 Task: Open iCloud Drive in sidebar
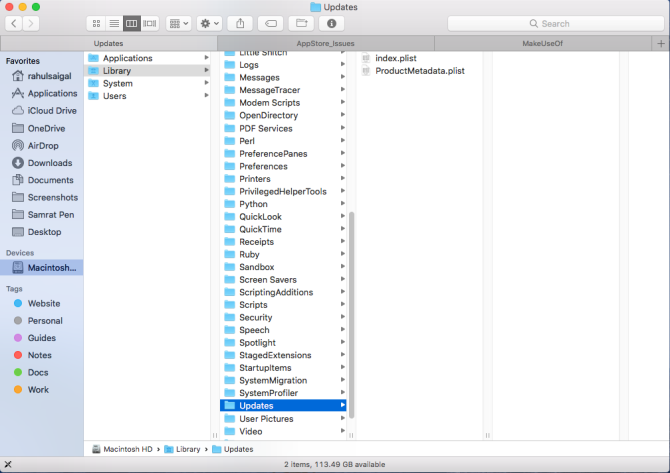point(44,111)
